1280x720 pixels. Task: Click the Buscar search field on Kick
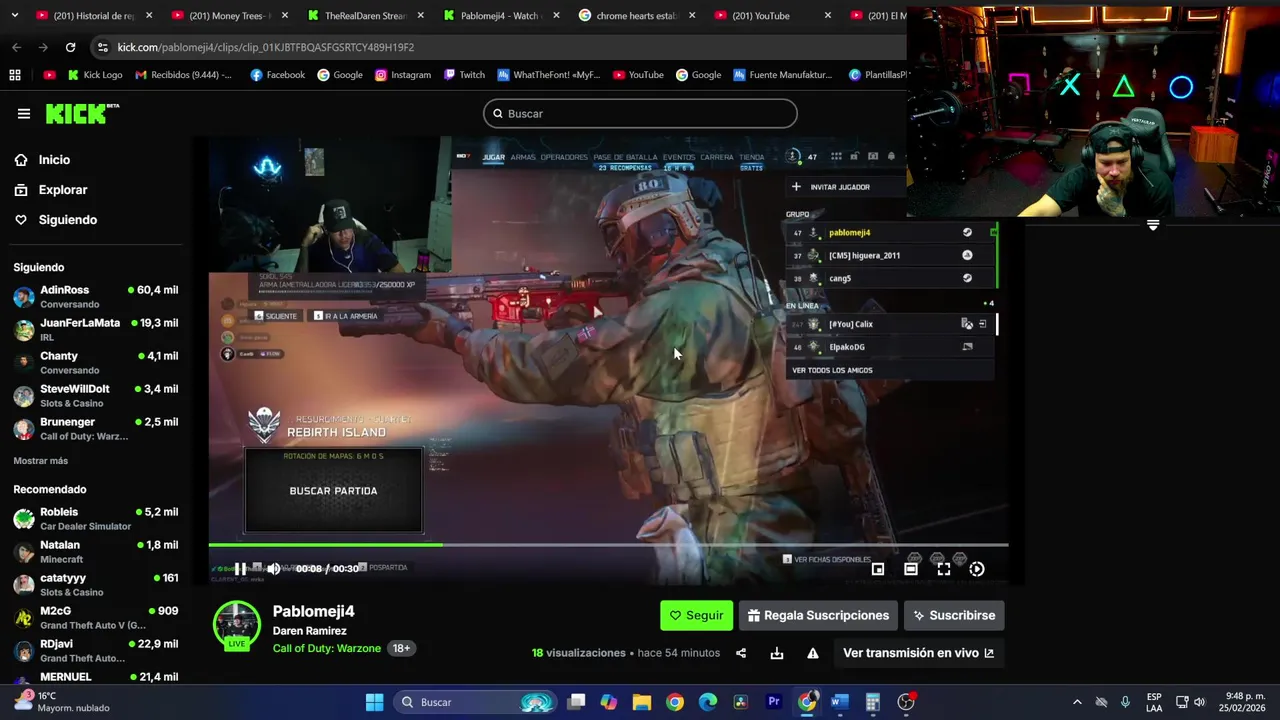coord(640,114)
